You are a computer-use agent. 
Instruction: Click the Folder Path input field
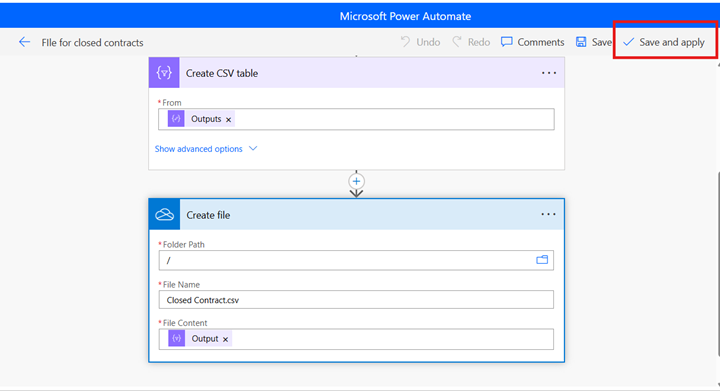(356, 260)
